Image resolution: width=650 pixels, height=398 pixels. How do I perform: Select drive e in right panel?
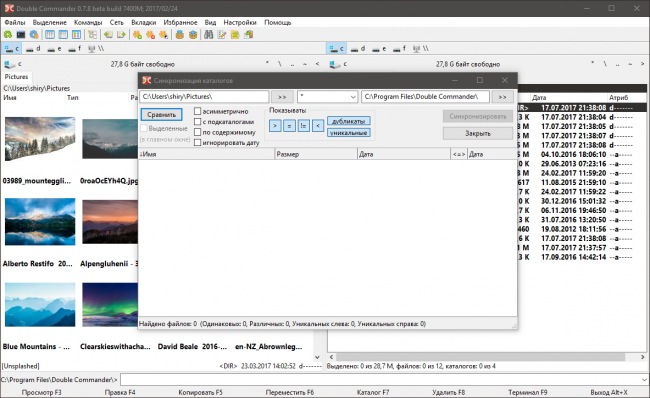click(x=379, y=49)
